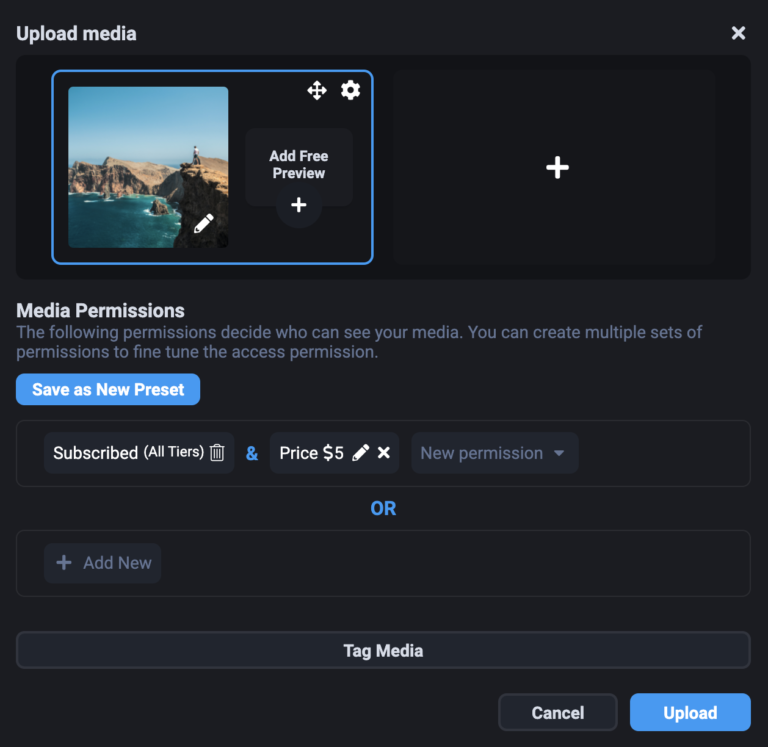
Task: Click Add New permission set
Action: 102,563
